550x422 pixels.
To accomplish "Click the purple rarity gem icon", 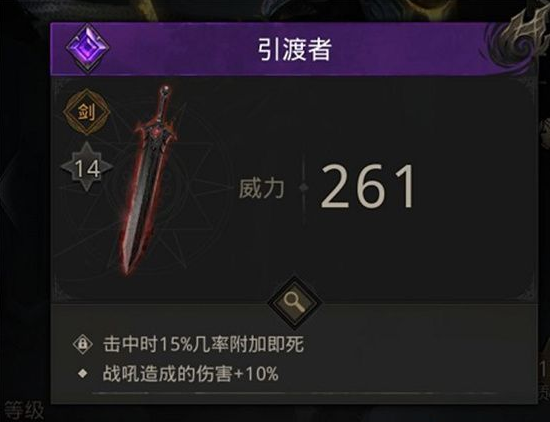I will coord(87,48).
